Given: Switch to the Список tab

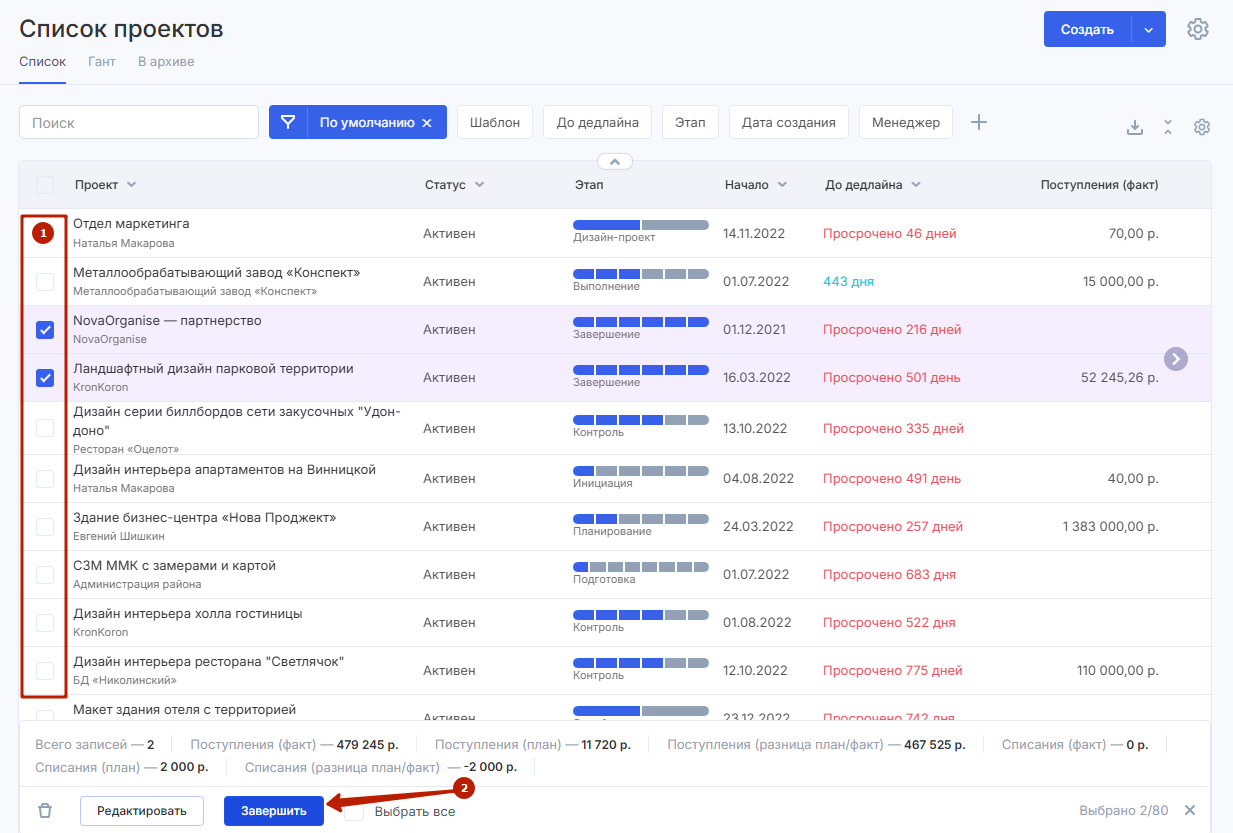Looking at the screenshot, I should point(42,62).
